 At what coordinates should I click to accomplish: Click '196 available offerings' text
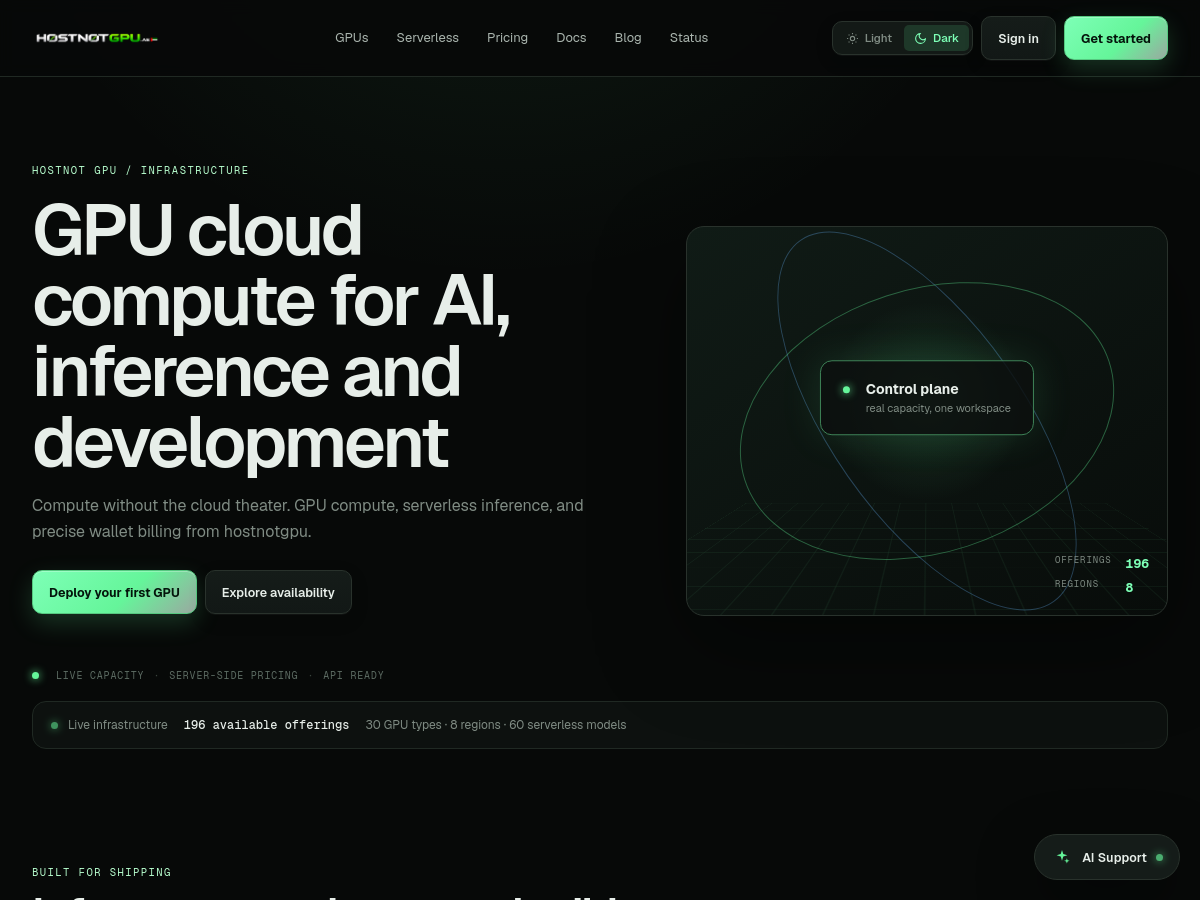[266, 725]
